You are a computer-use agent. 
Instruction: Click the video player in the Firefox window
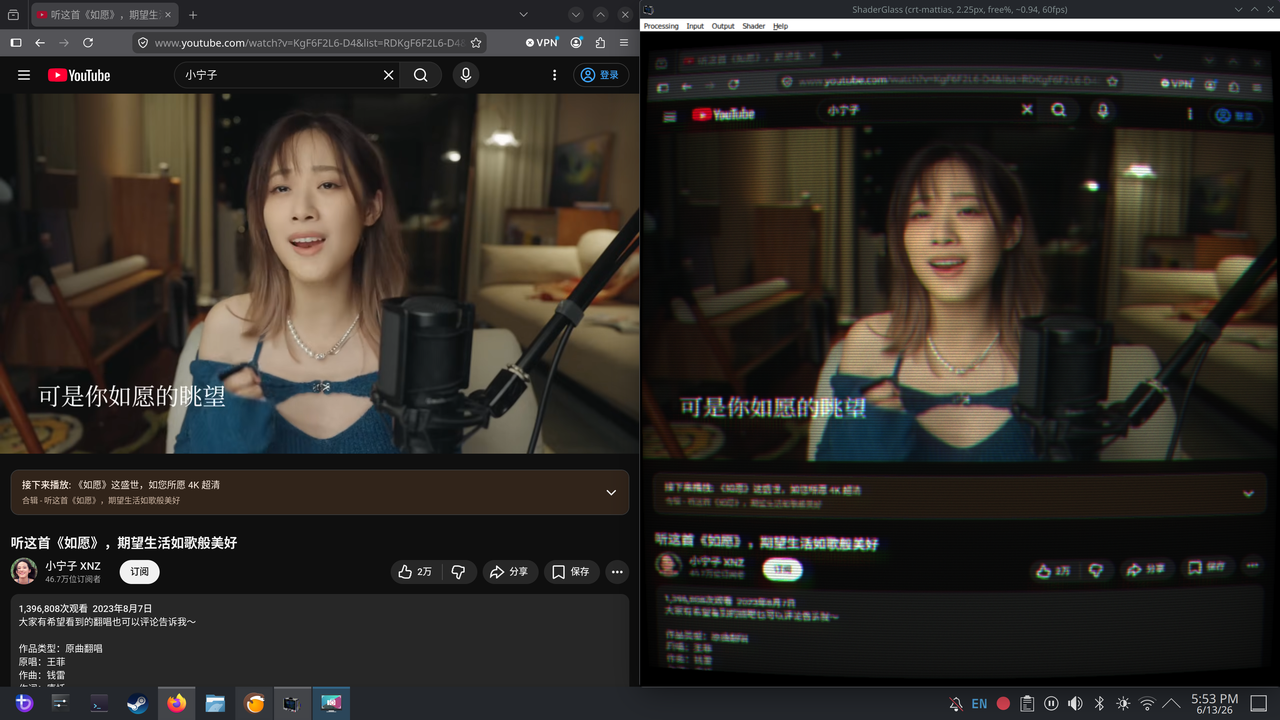320,274
